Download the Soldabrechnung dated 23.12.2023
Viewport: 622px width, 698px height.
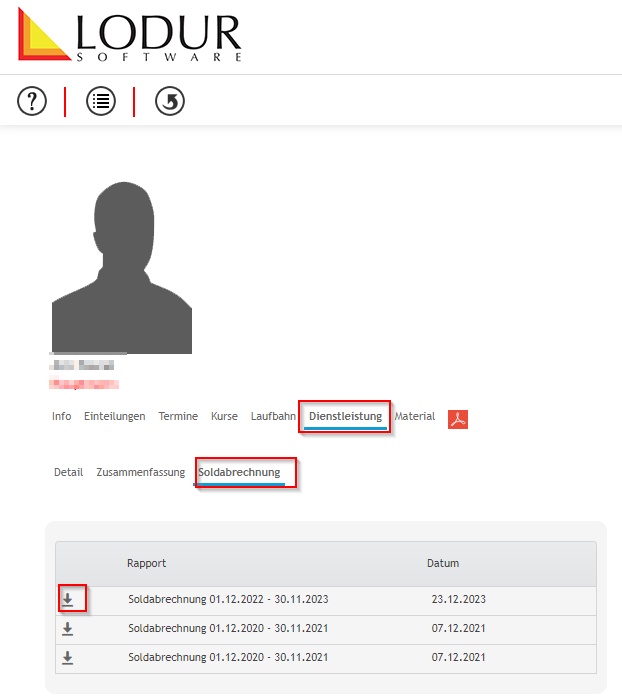pyautogui.click(x=68, y=599)
